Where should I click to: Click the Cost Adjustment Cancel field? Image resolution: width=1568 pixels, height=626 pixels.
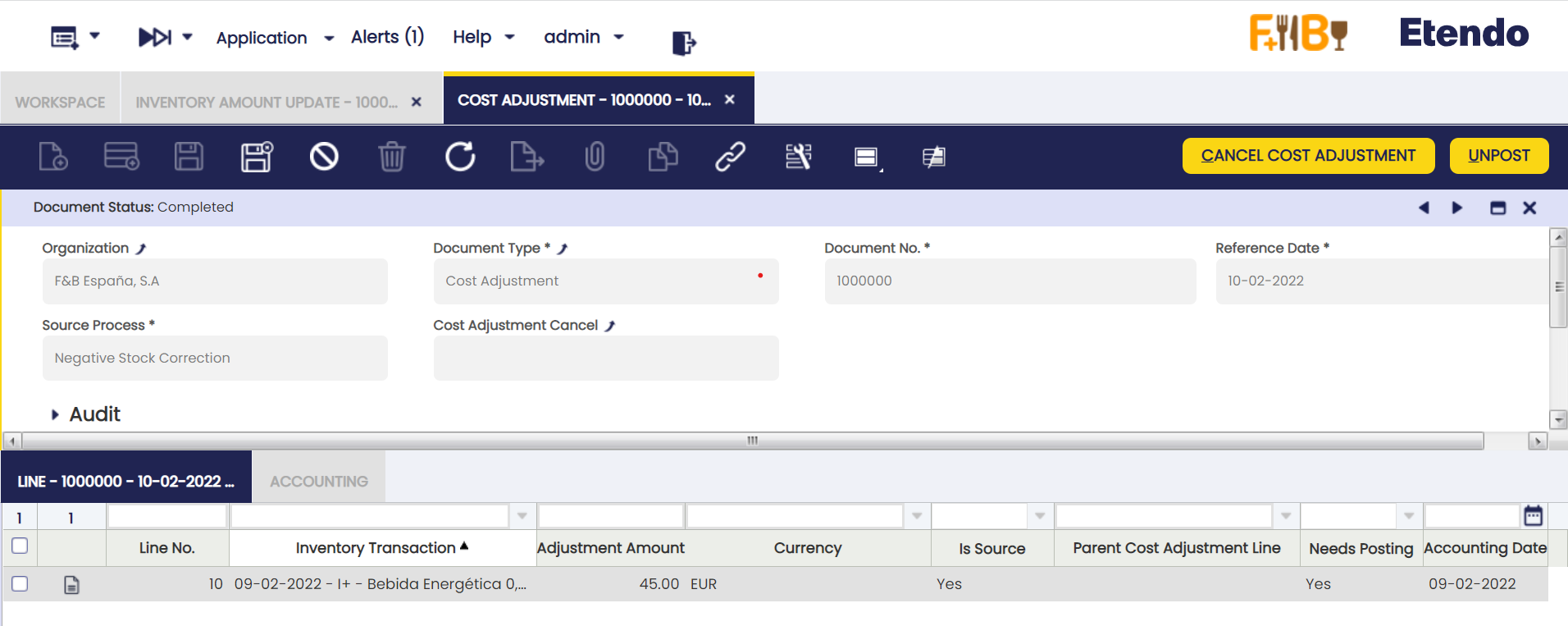pos(606,358)
